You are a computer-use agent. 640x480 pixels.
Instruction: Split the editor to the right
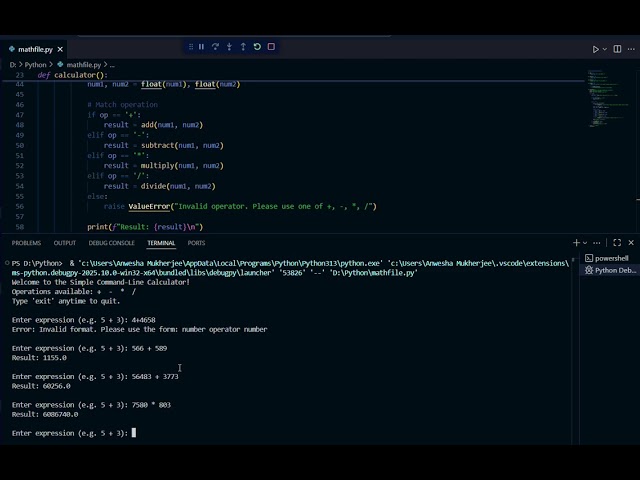(x=618, y=49)
